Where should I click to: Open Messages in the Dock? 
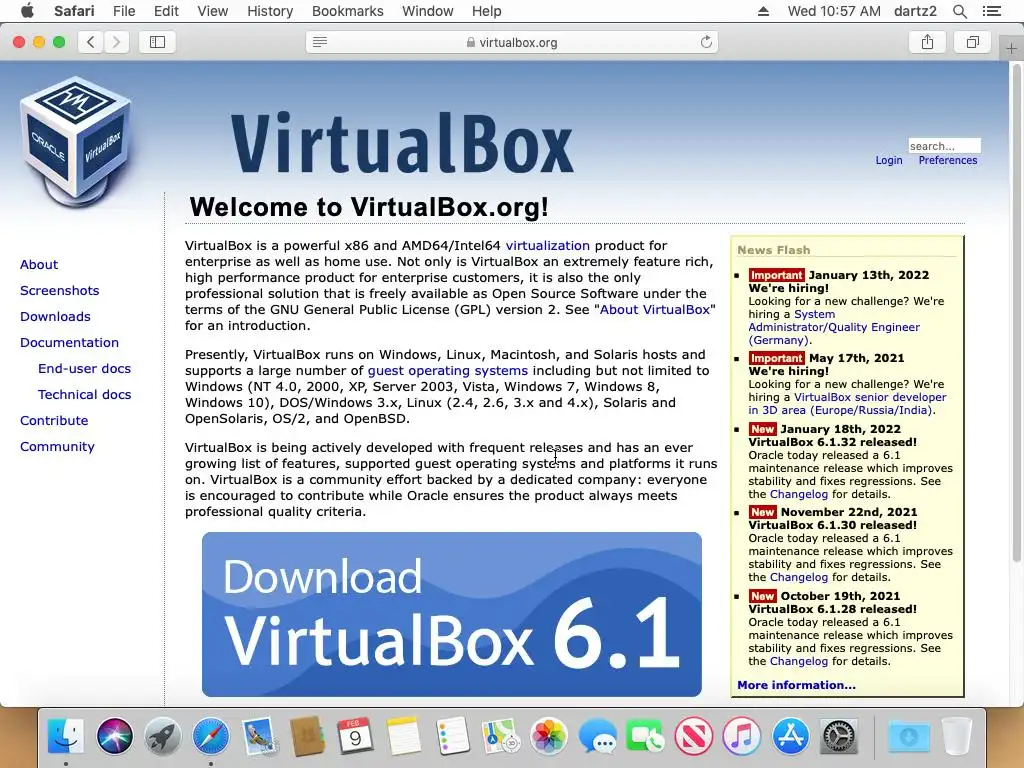point(597,736)
